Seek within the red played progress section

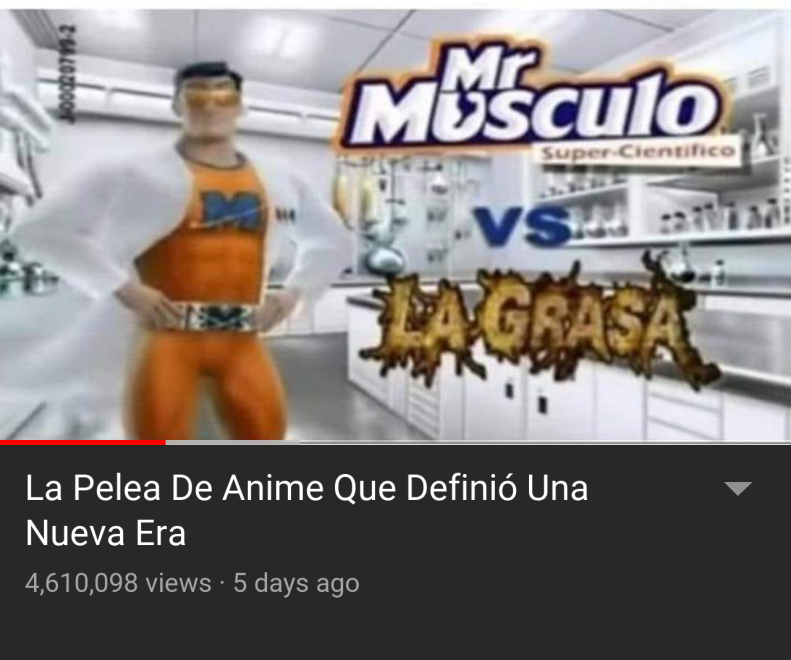(83, 443)
